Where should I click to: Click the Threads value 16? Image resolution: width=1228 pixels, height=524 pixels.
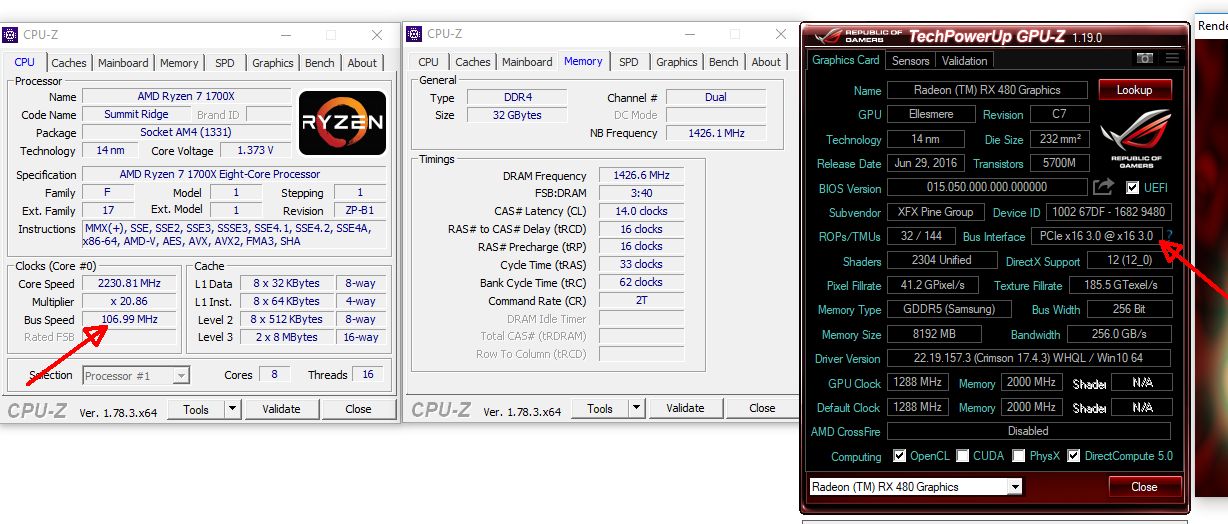368,375
